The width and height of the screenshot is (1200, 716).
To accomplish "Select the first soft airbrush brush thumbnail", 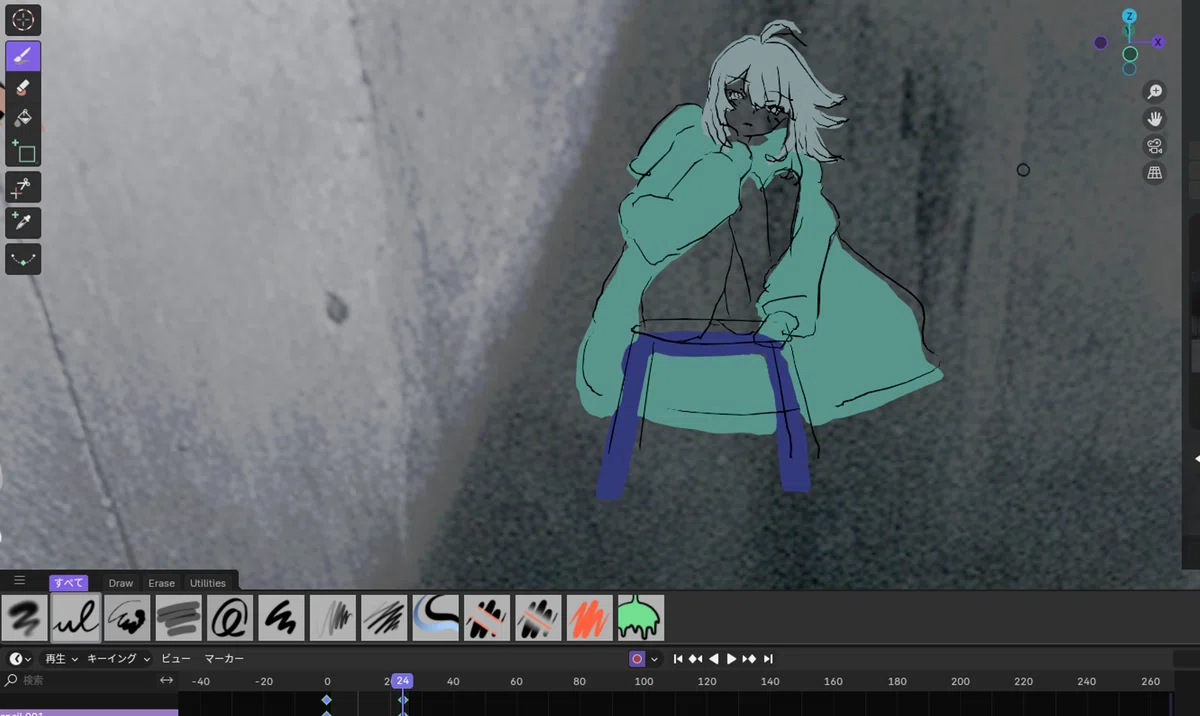I will tap(25, 618).
